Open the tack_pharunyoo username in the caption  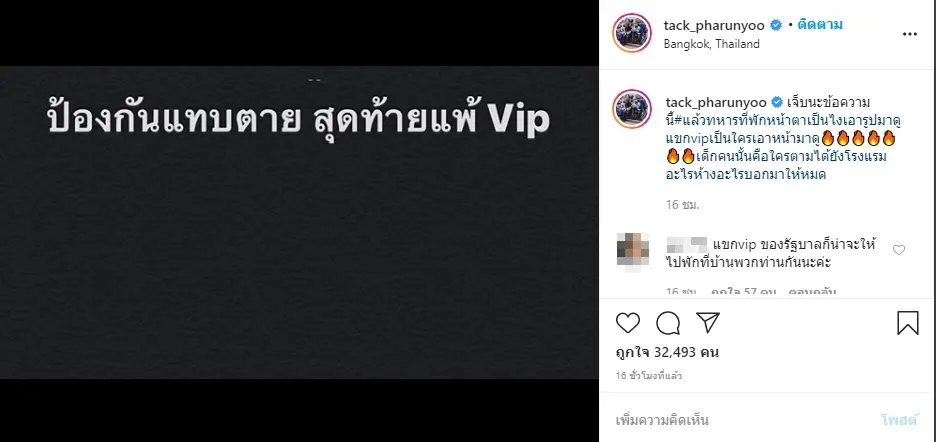(715, 101)
